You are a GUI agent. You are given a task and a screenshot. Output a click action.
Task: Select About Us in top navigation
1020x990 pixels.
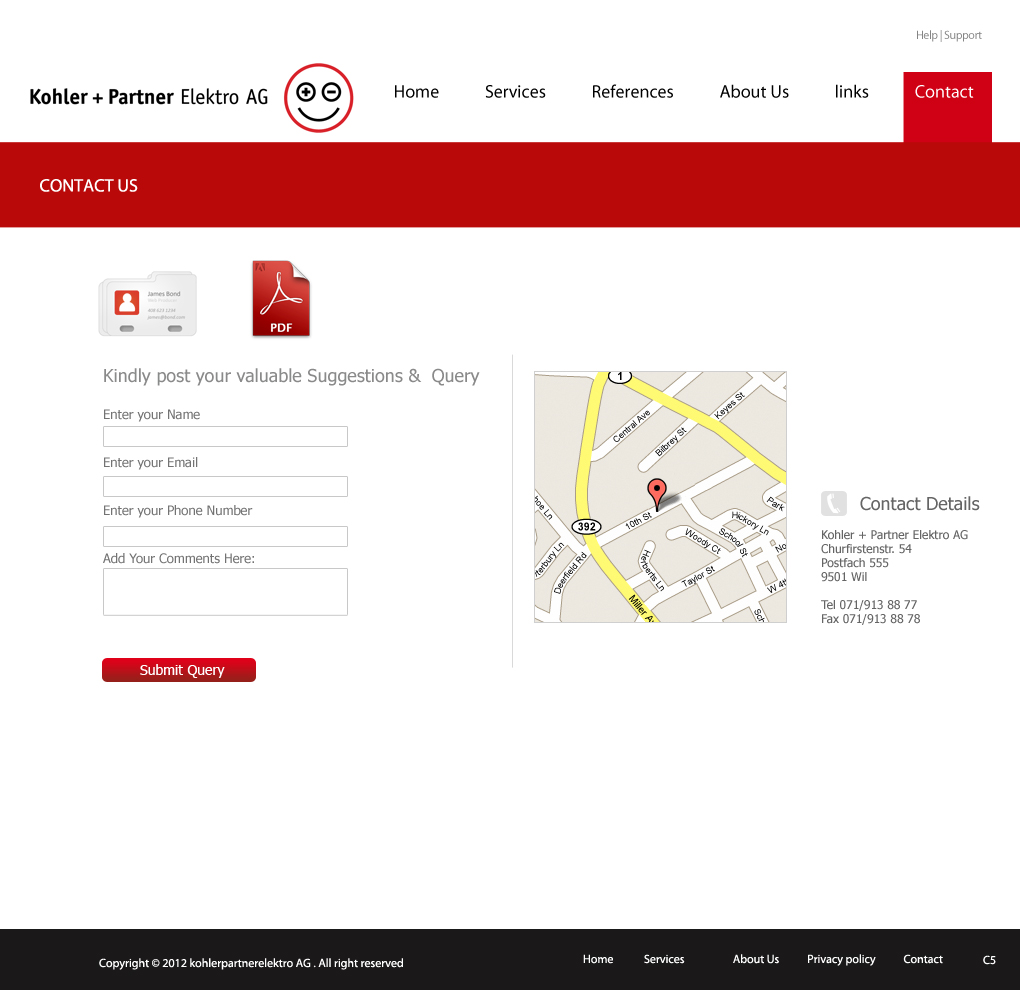point(754,92)
